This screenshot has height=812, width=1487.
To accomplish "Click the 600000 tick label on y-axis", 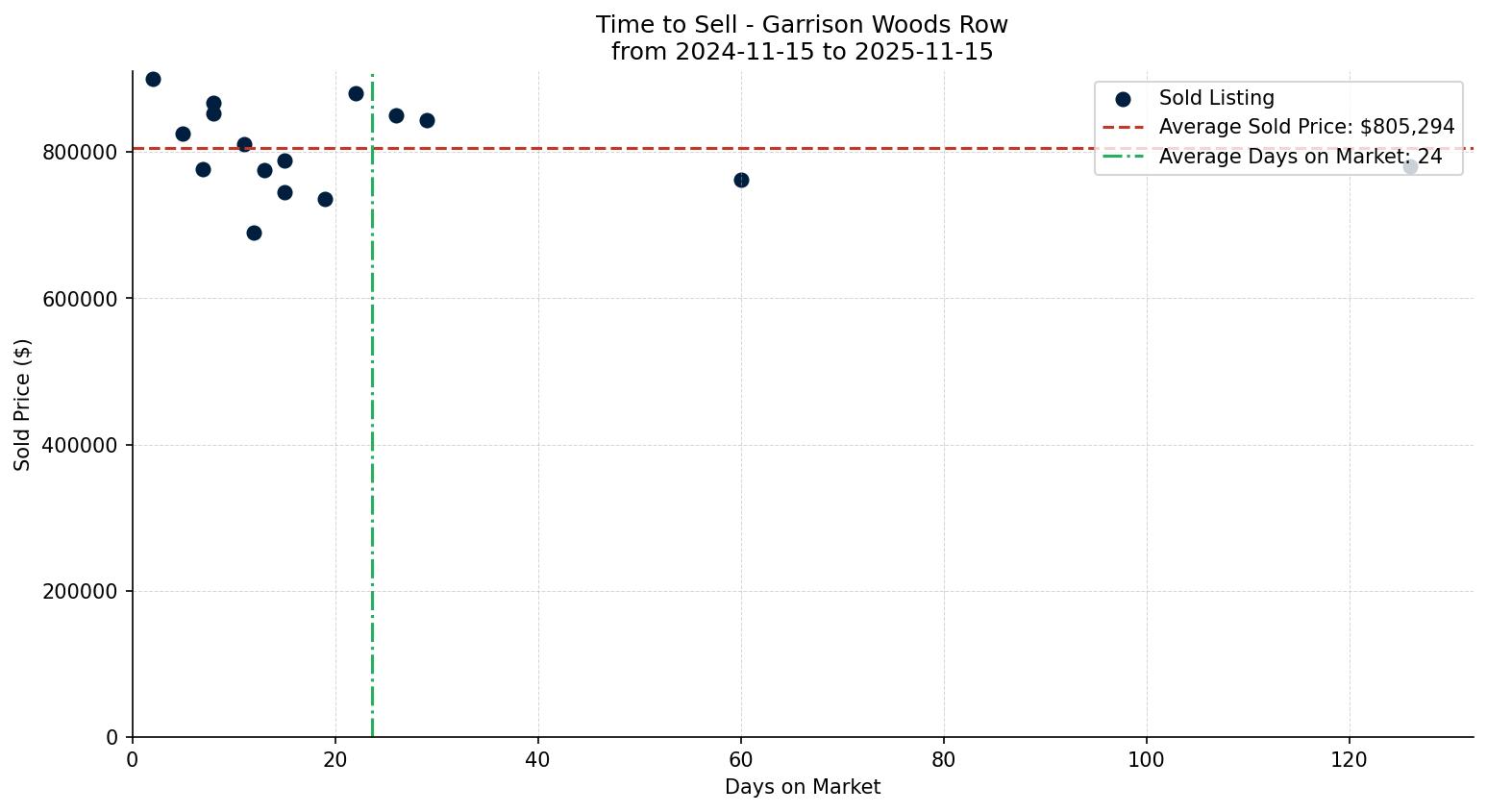I will (81, 299).
